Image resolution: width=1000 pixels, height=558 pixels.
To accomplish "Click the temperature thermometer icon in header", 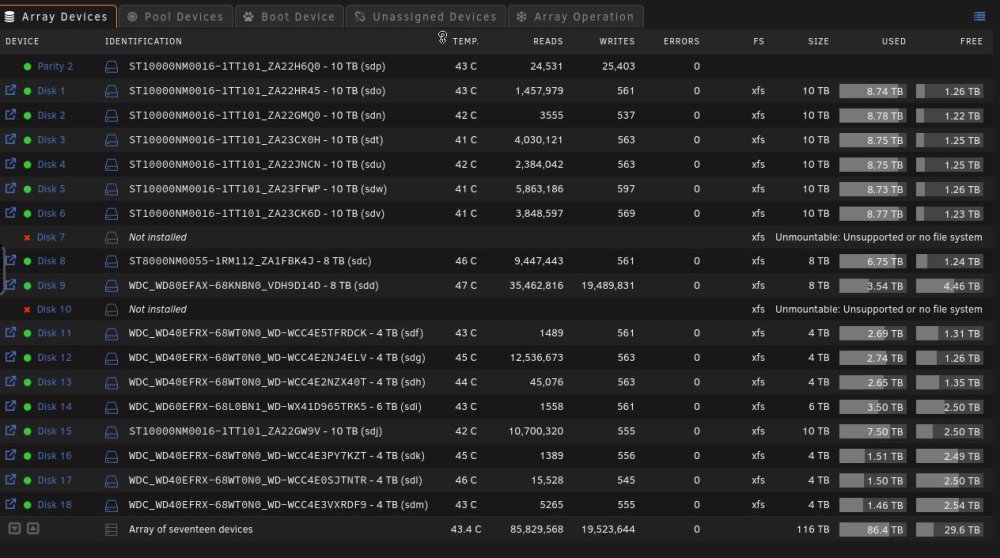I will point(442,38).
